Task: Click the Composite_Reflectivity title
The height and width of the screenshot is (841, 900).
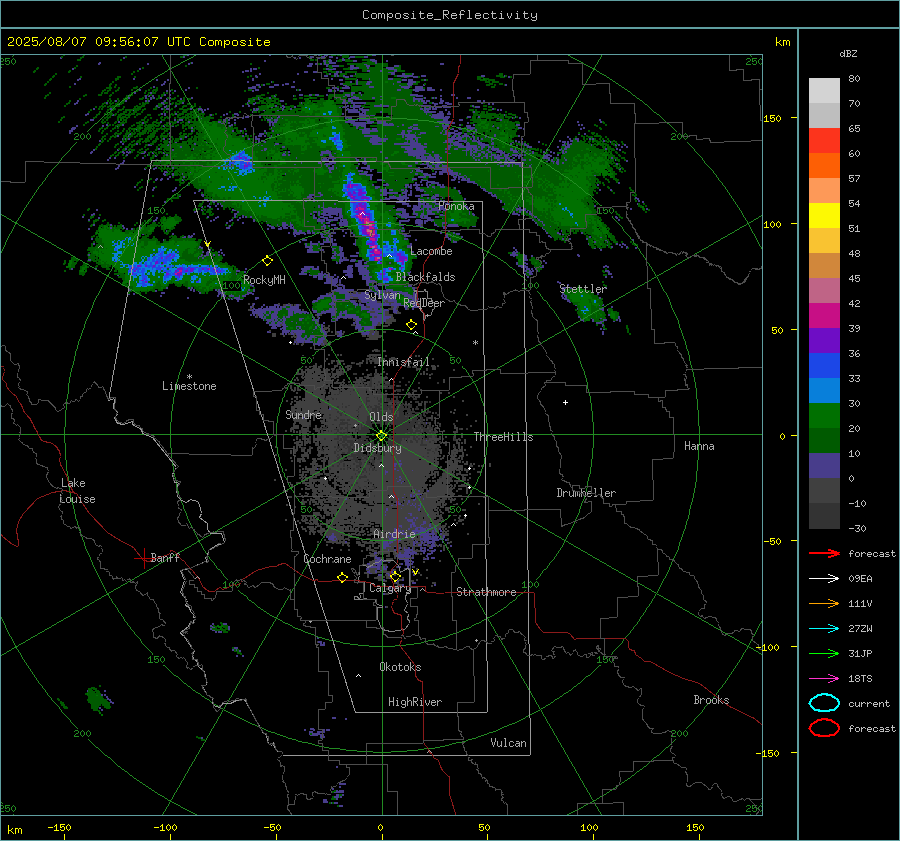Action: click(449, 15)
